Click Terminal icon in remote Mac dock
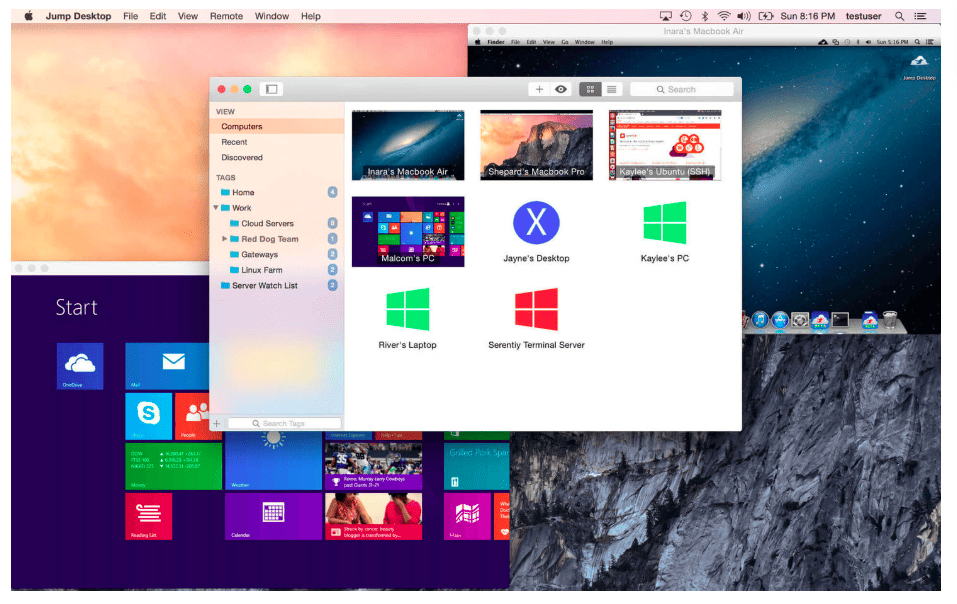The width and height of the screenshot is (957, 604). [840, 320]
